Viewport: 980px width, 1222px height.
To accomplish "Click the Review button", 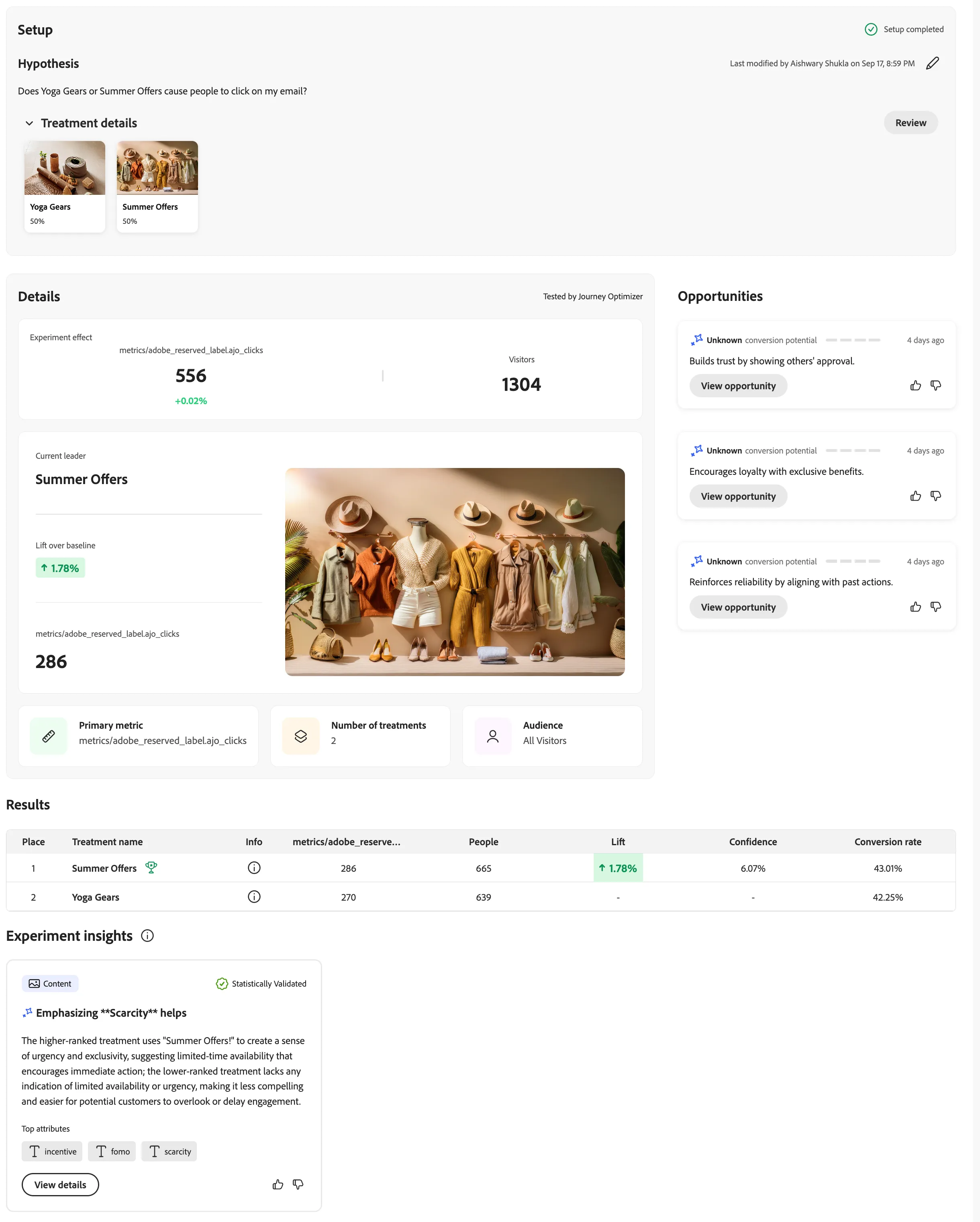I will tap(910, 123).
